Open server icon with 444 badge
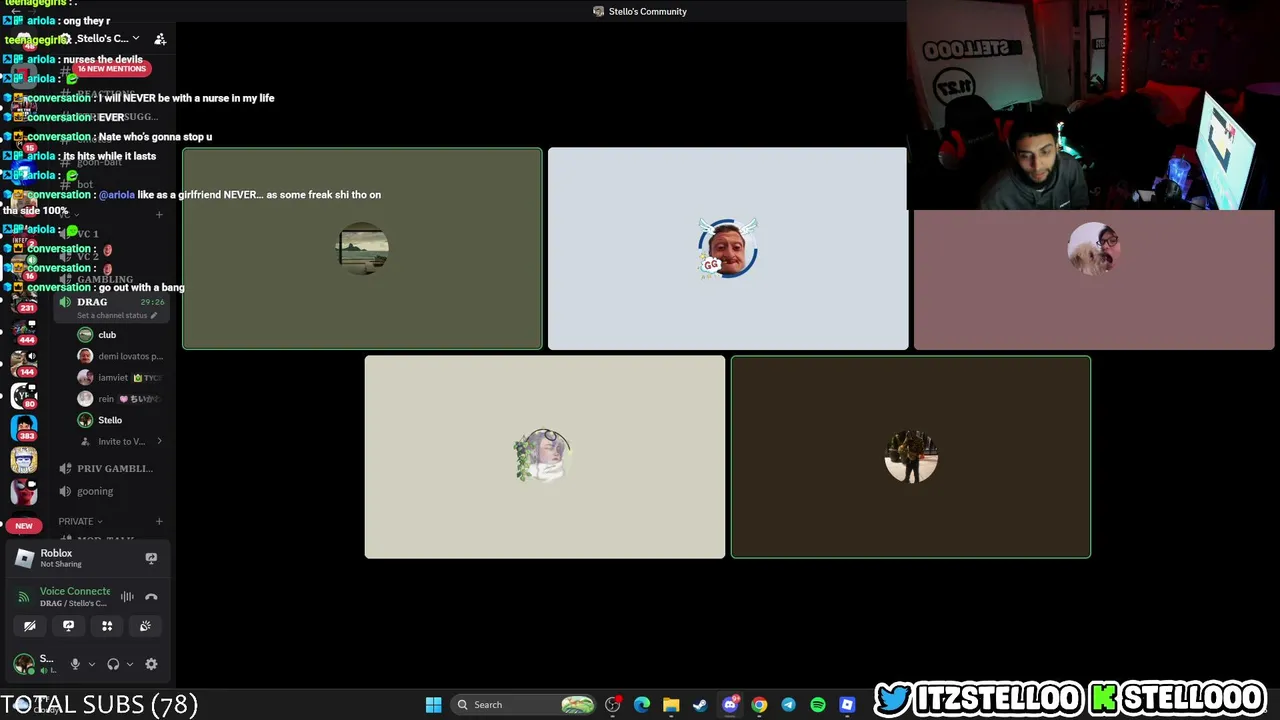The width and height of the screenshot is (1280, 720). pos(24,330)
